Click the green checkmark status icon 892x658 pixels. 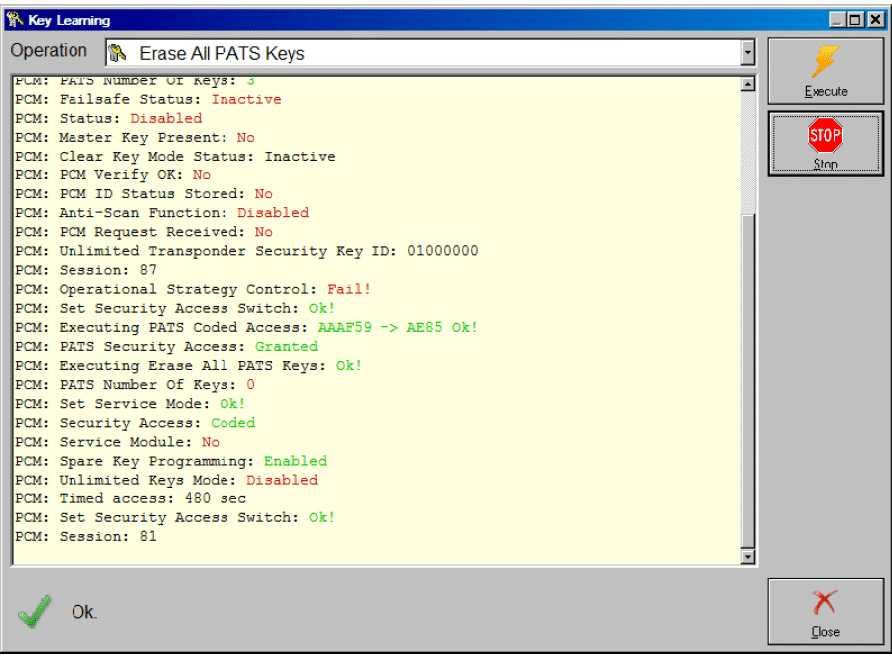coord(35,610)
